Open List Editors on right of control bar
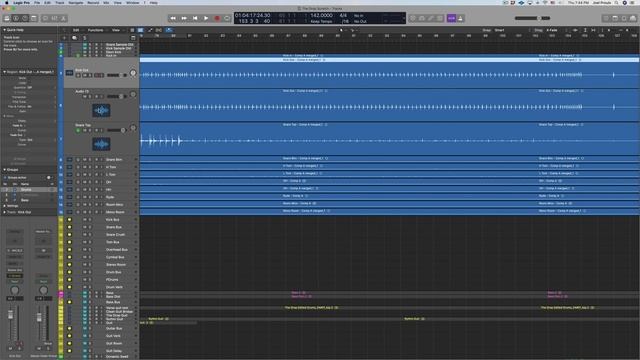The image size is (640, 360). click(606, 18)
